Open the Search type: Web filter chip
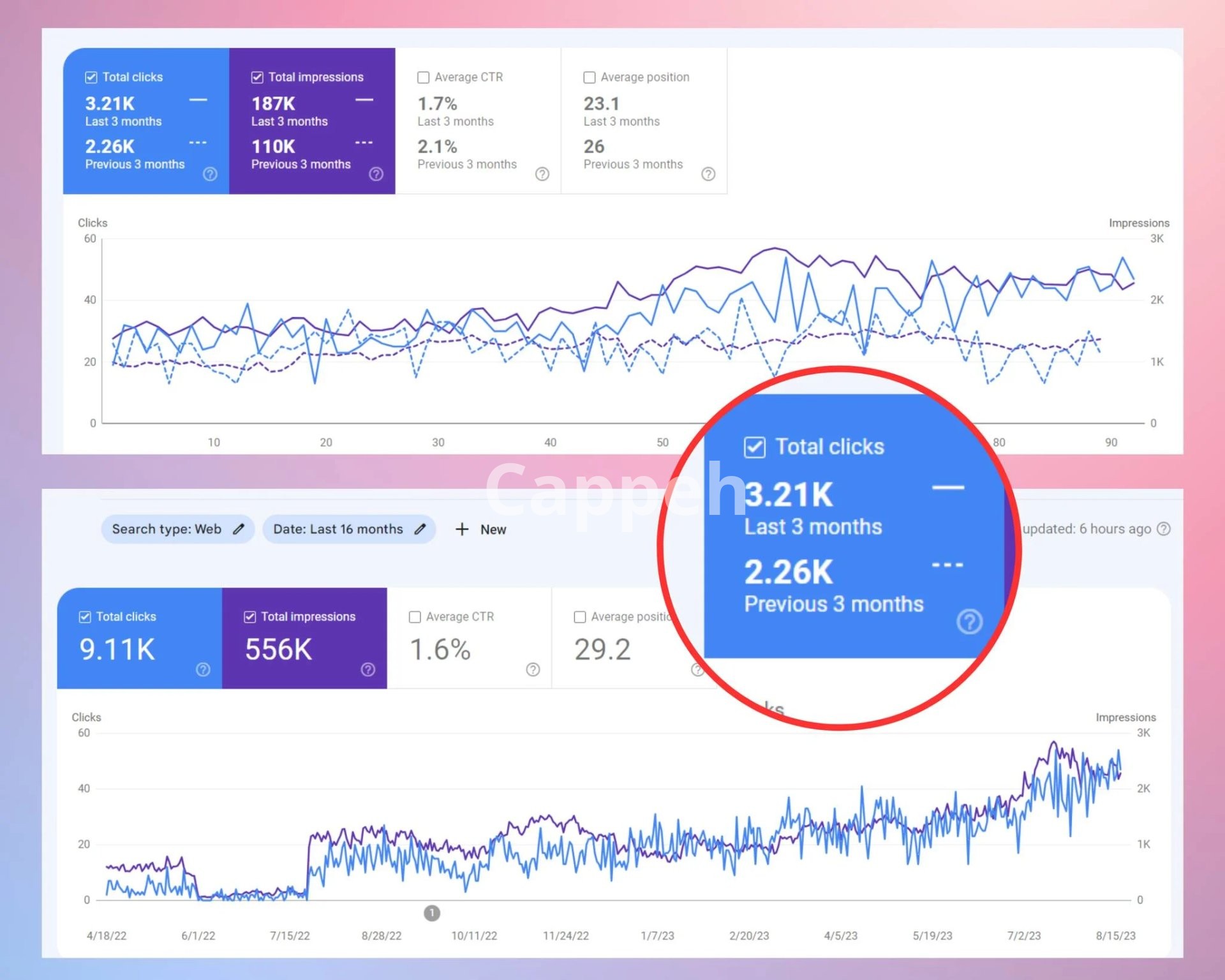The width and height of the screenshot is (1225, 980). [x=167, y=529]
